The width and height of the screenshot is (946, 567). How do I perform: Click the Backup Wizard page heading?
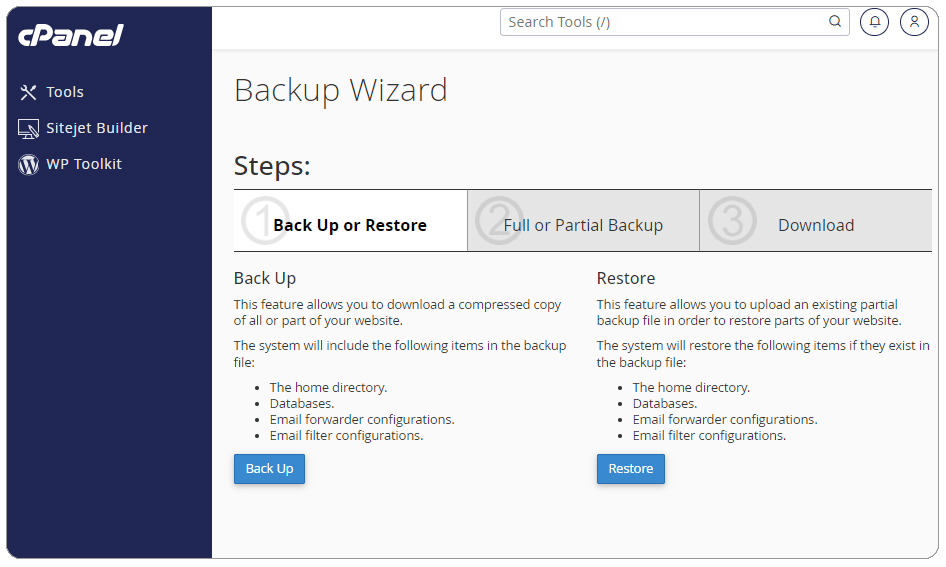[x=341, y=90]
